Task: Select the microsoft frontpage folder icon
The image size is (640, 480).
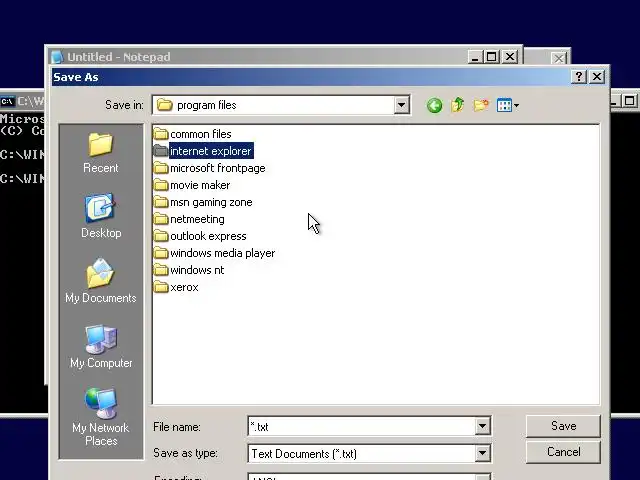Action: [x=161, y=168]
